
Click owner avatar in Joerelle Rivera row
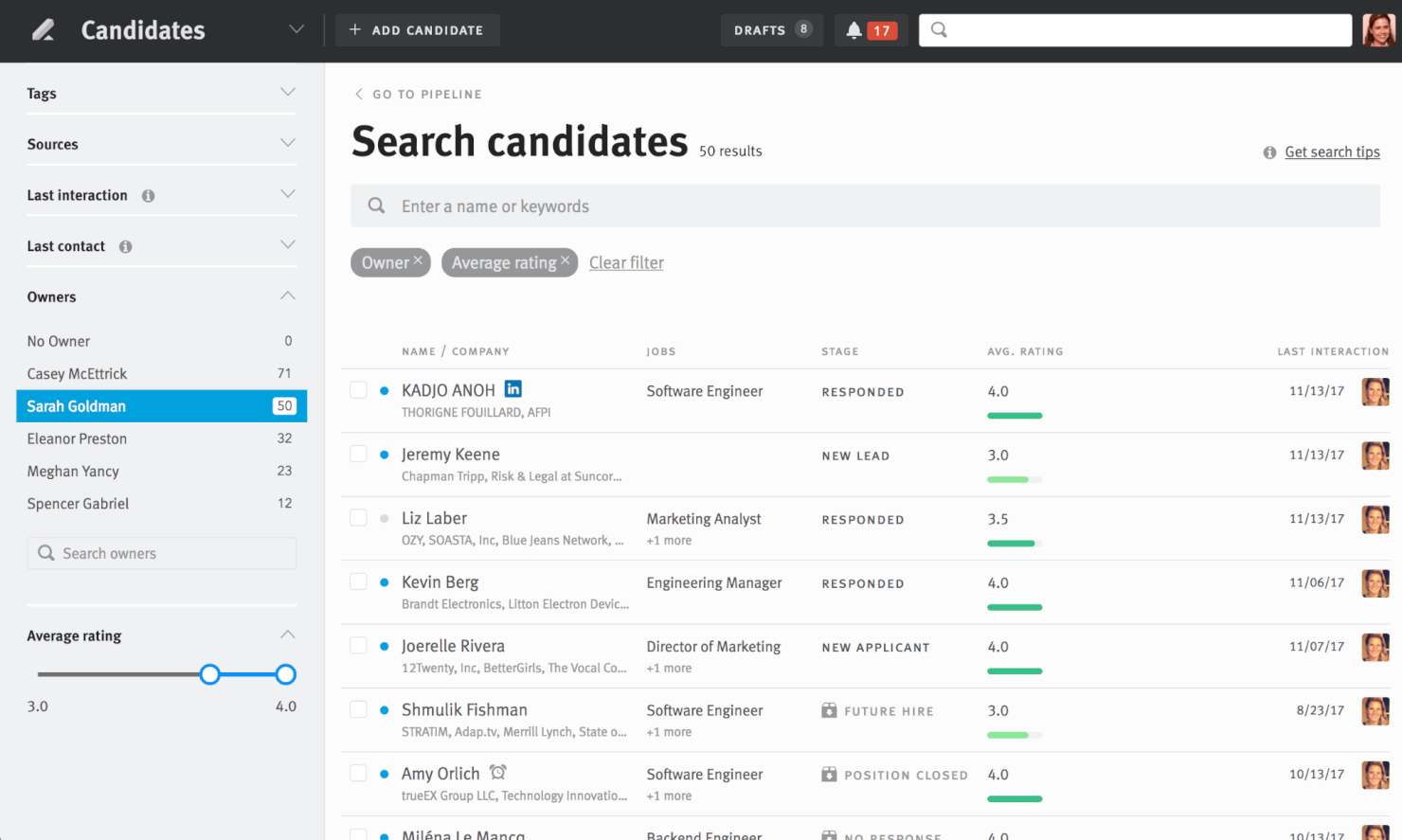[1375, 647]
